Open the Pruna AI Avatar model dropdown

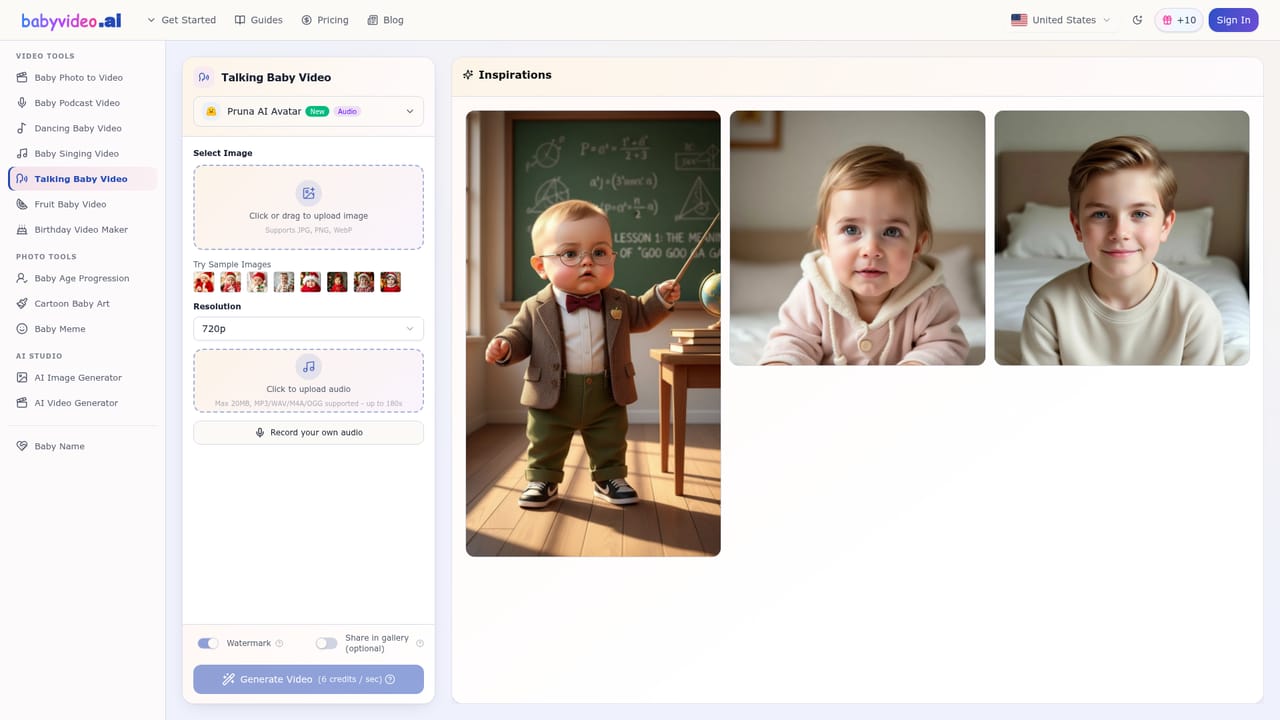[x=308, y=111]
